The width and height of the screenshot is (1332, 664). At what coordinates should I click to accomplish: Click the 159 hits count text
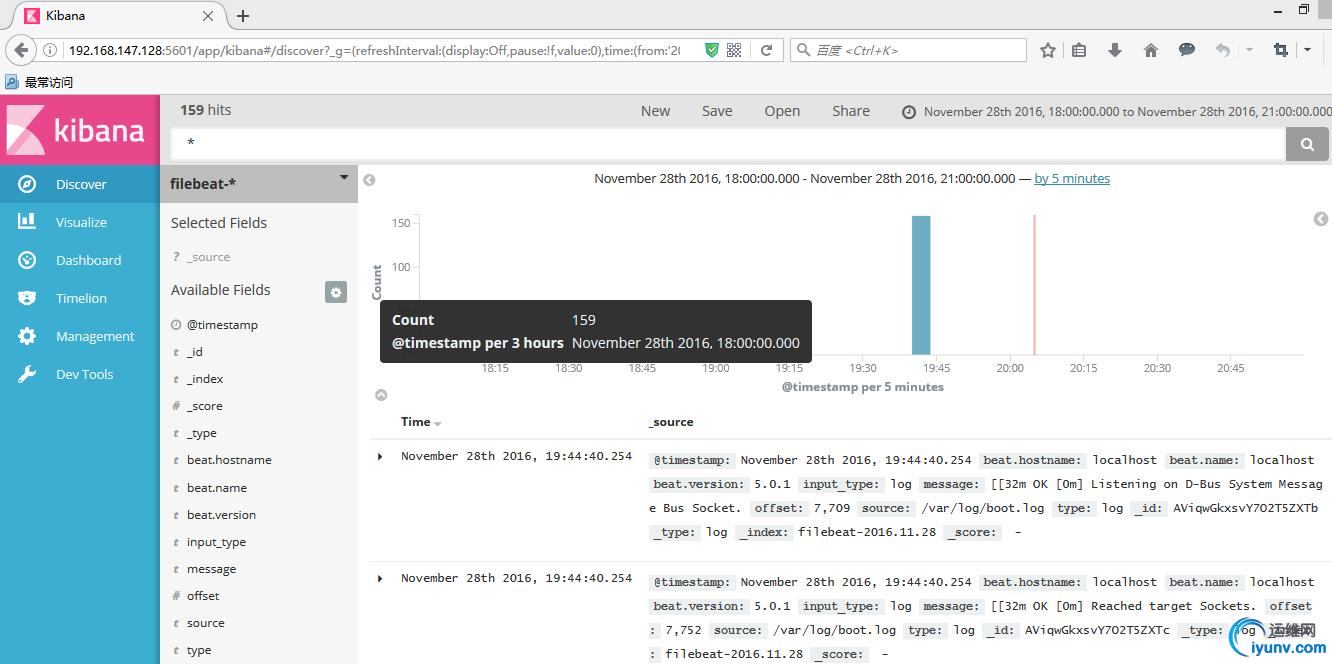click(x=206, y=110)
